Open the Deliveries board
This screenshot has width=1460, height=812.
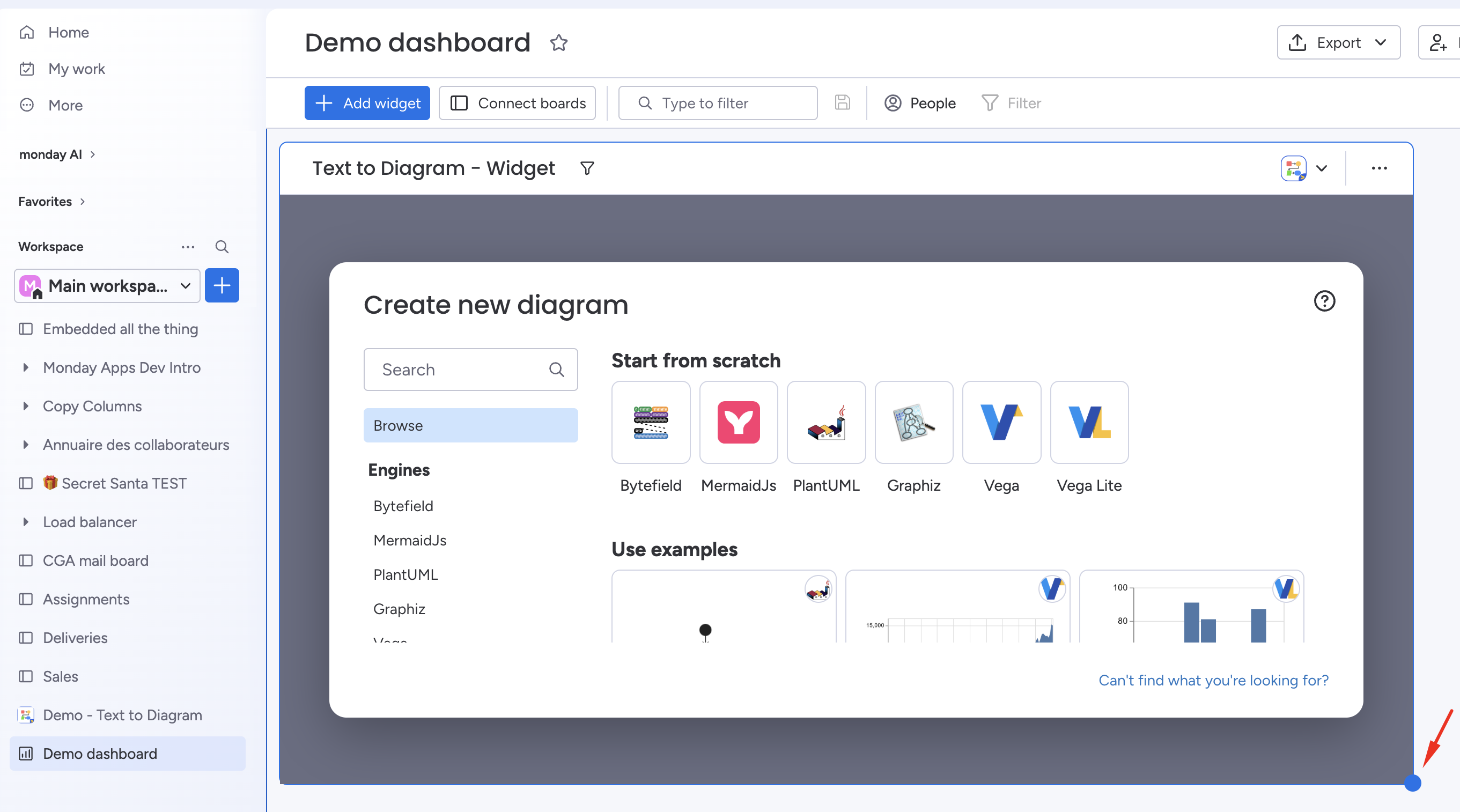pyautogui.click(x=75, y=638)
